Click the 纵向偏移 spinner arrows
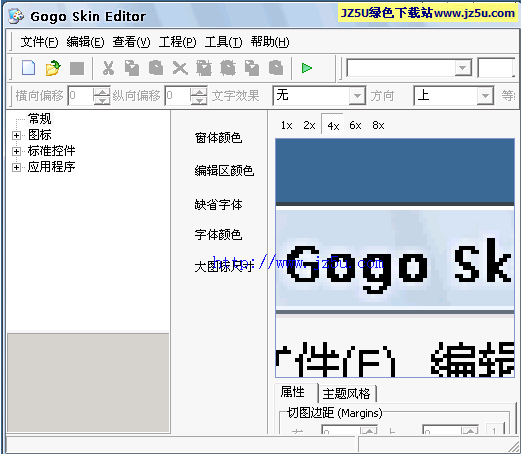 pos(199,96)
